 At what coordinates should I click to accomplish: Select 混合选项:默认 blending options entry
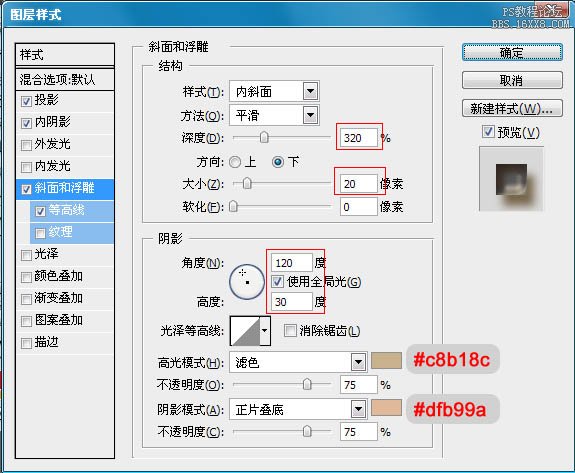(65, 79)
